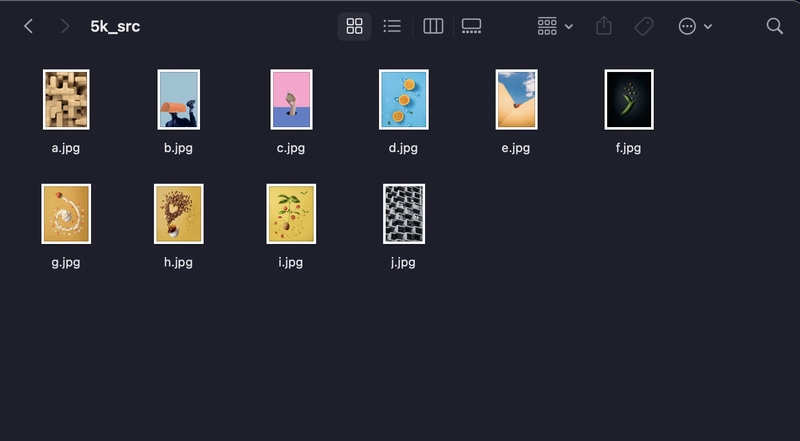Switch to column view
The image size is (800, 441).
433,26
